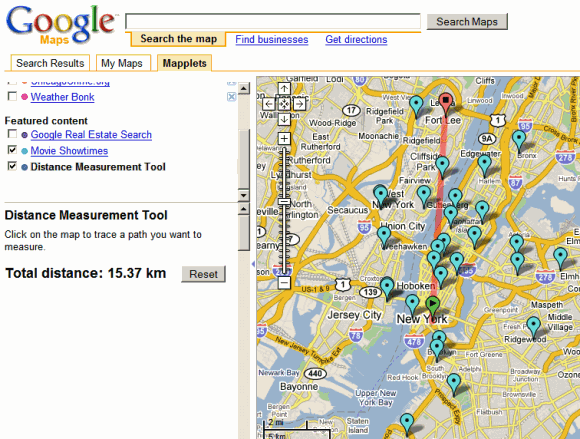Click the map zoom slider handle
Image resolution: width=580 pixels, height=439 pixels.
[284, 202]
